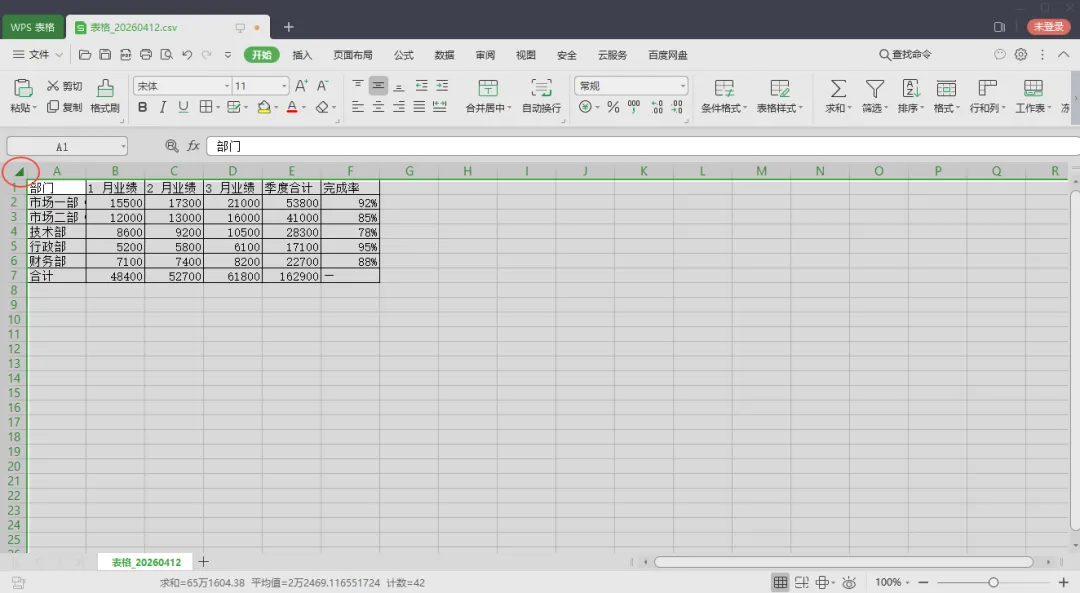This screenshot has height=593, width=1080.
Task: Open the font name 宋体 dropdown
Action: pos(227,86)
